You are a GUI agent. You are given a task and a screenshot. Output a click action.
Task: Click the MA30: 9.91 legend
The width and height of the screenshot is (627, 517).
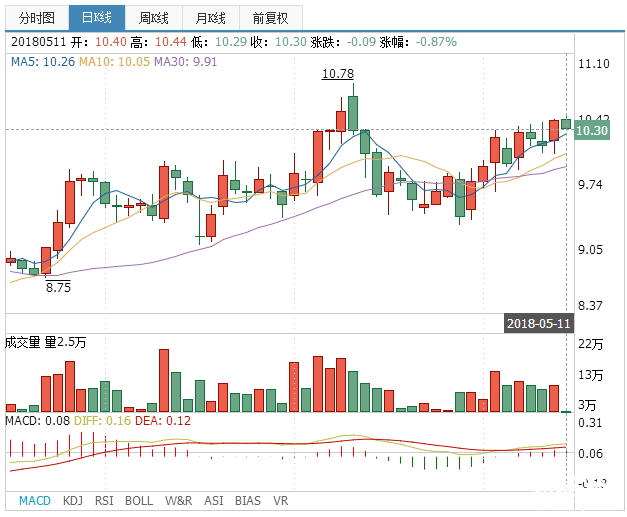186,62
